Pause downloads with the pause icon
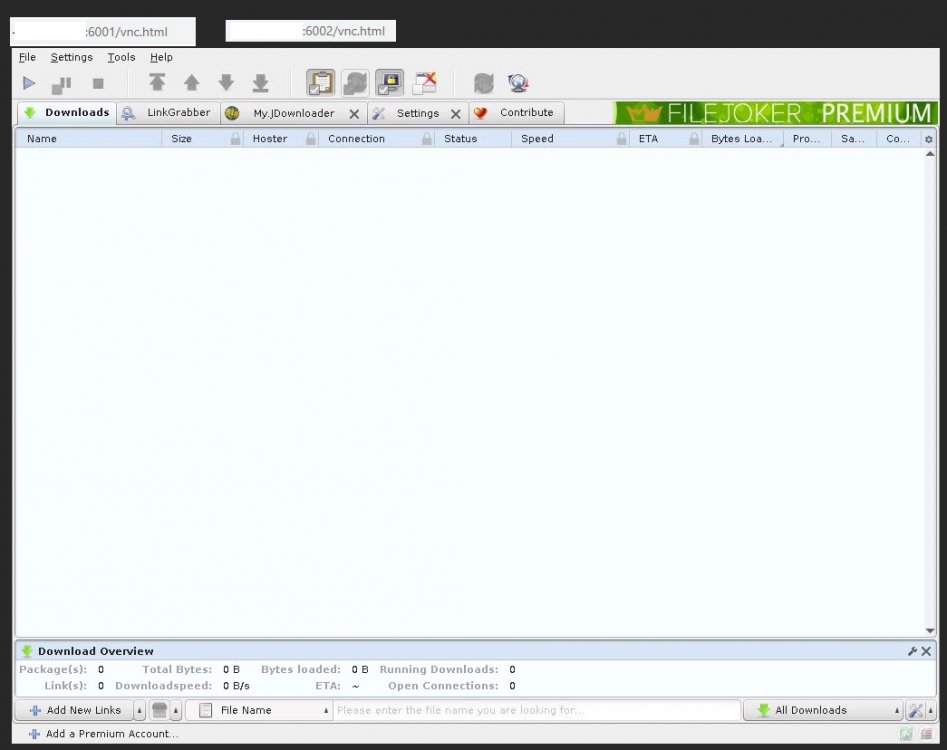The width and height of the screenshot is (947, 750). point(62,84)
